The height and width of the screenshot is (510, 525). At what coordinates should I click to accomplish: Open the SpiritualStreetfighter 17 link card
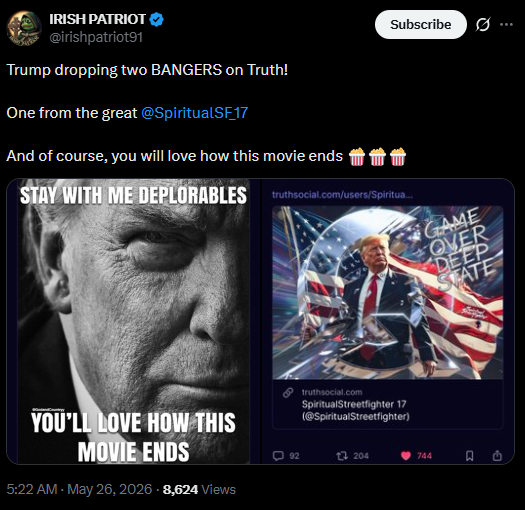point(387,404)
